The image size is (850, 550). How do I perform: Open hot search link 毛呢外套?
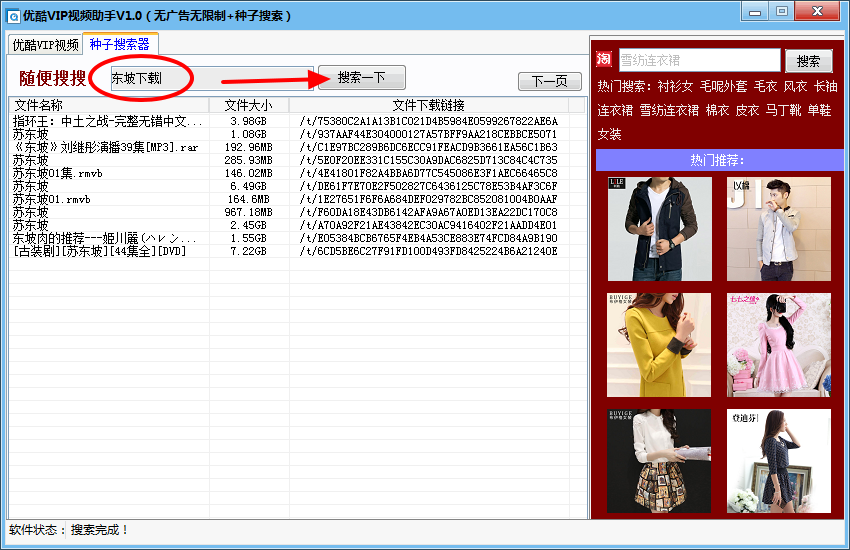723,86
